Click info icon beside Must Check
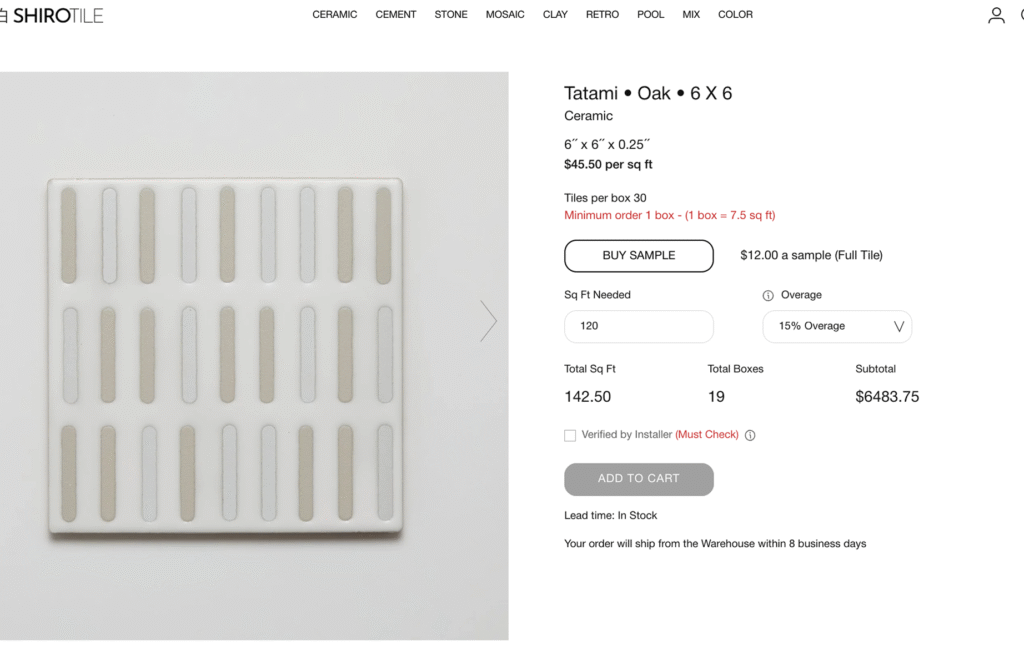Screen dimensions: 1024x646 tap(750, 435)
